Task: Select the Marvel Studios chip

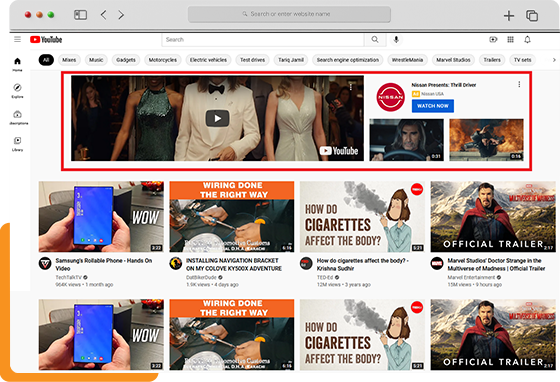Action: (453, 60)
